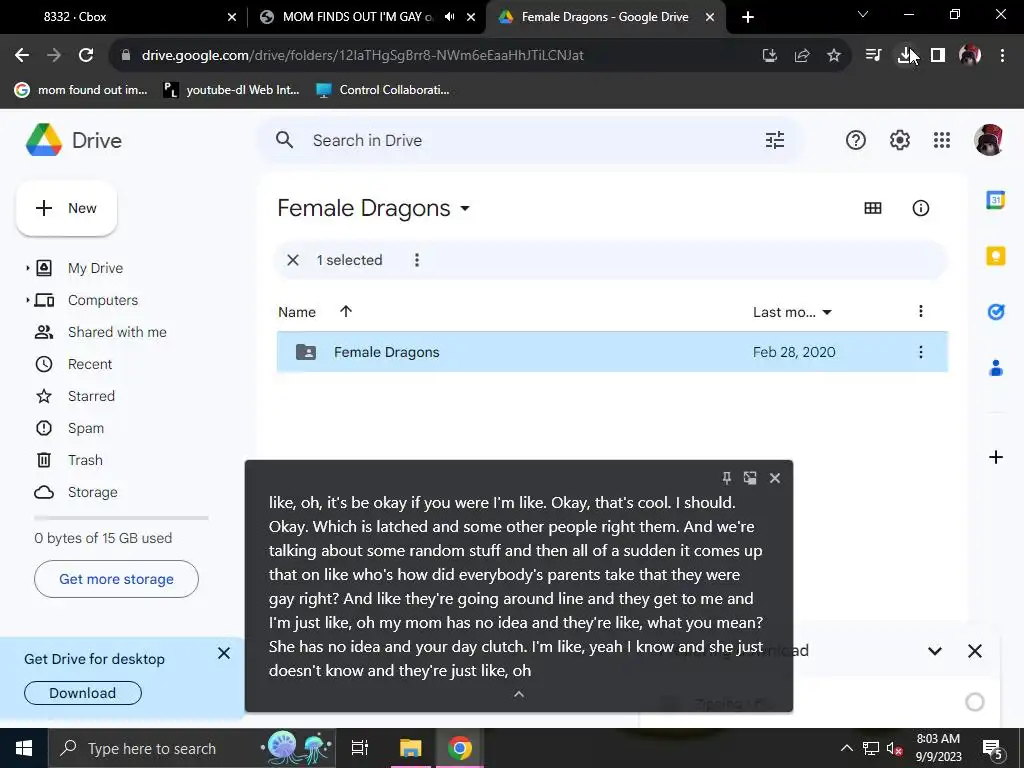
Task: Open Last modified sort dropdown
Action: click(827, 312)
